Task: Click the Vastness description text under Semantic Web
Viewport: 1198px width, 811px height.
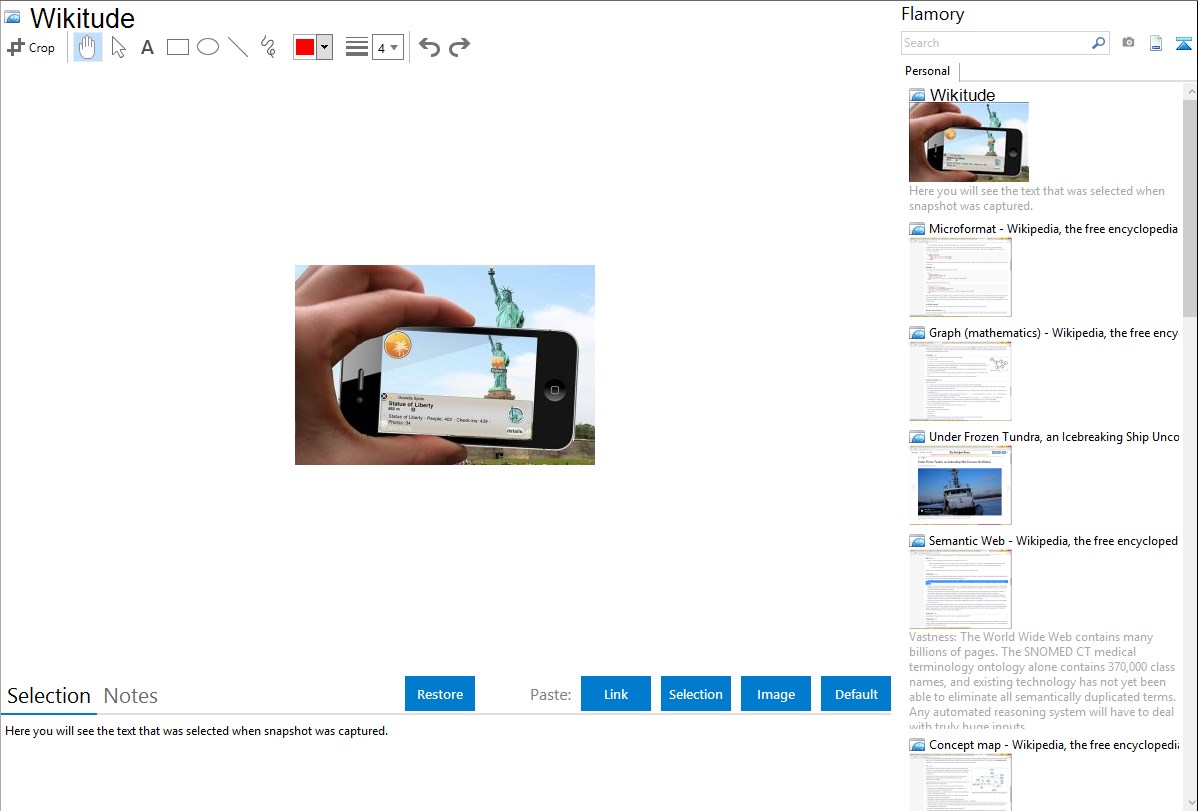Action: [1042, 681]
